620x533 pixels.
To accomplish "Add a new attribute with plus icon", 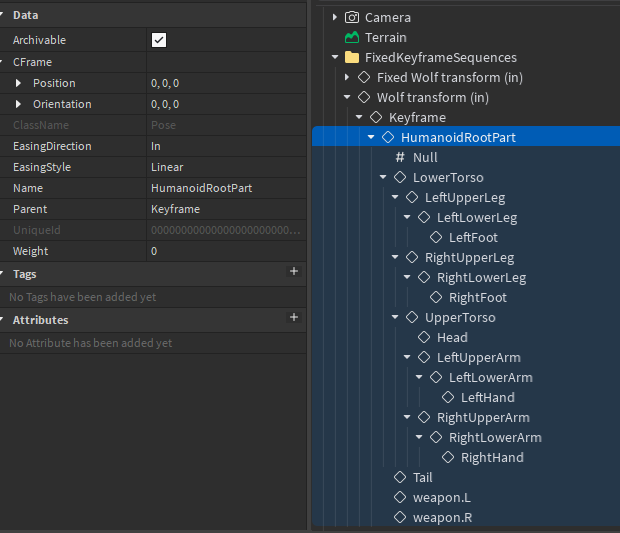I will (x=294, y=317).
